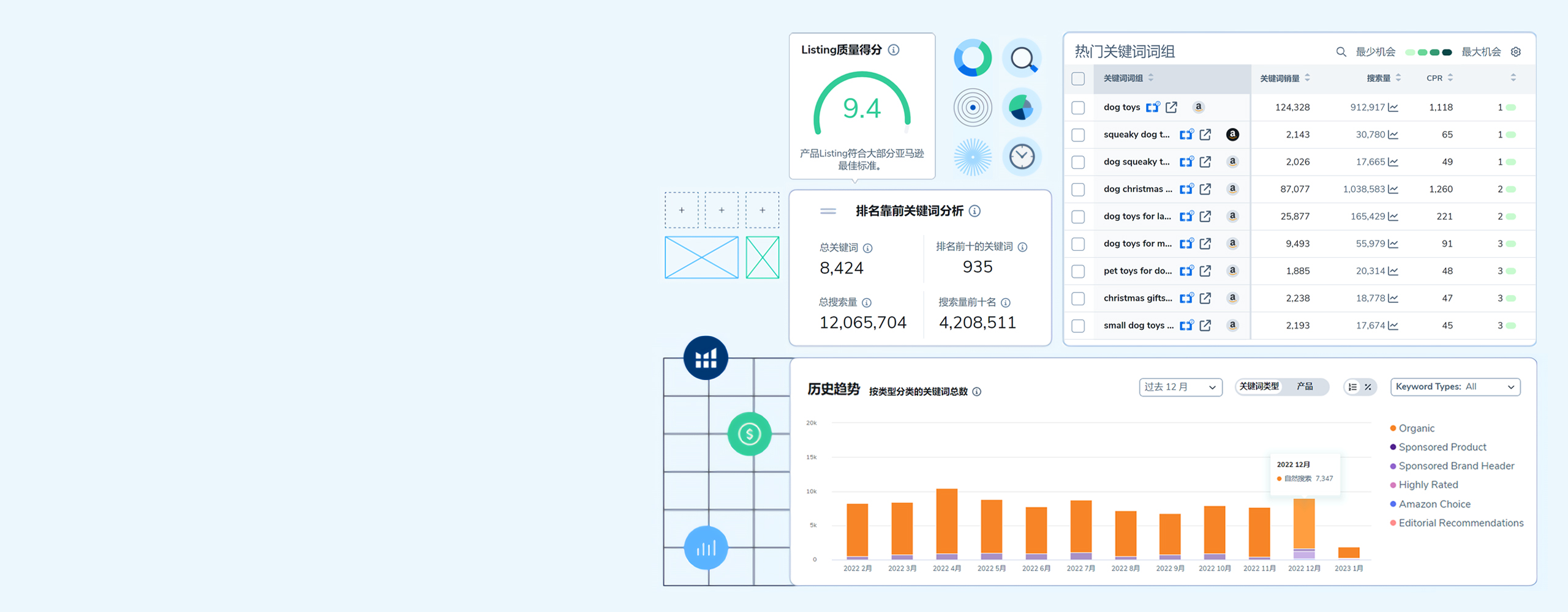Image resolution: width=1568 pixels, height=612 pixels.
Task: Tick checkbox for dog christmas keyword row
Action: [1078, 190]
